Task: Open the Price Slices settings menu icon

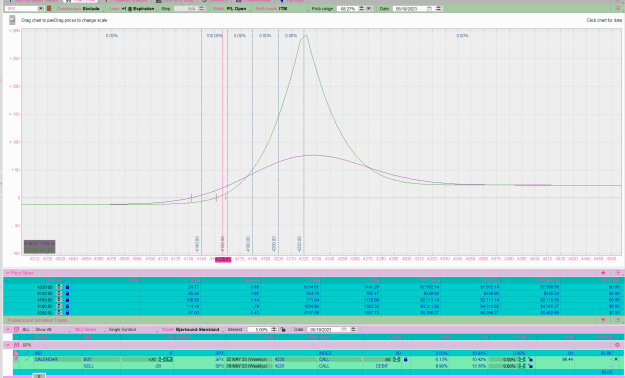Action: point(617,273)
